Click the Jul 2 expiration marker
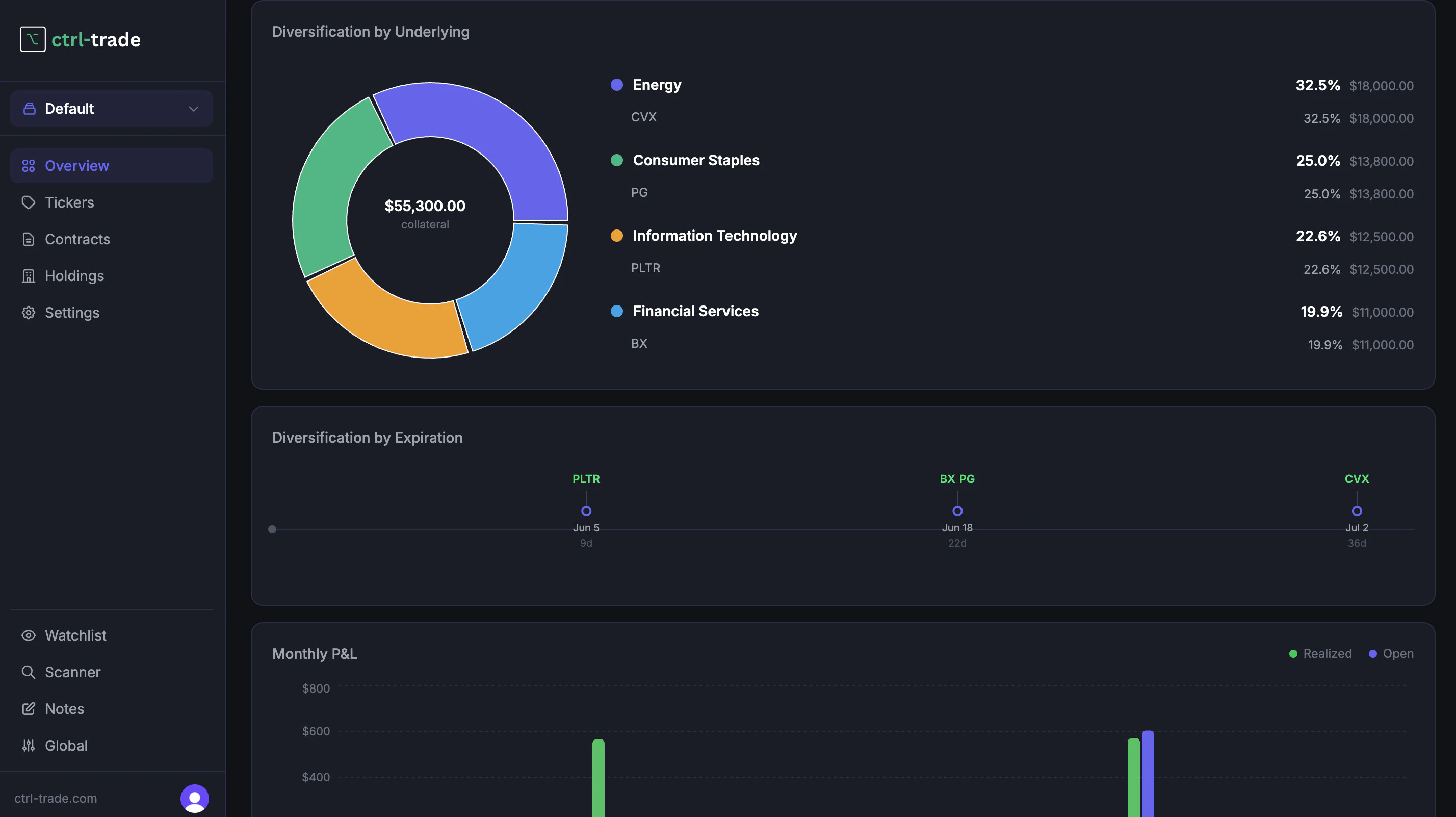This screenshot has width=1456, height=817. tap(1357, 511)
